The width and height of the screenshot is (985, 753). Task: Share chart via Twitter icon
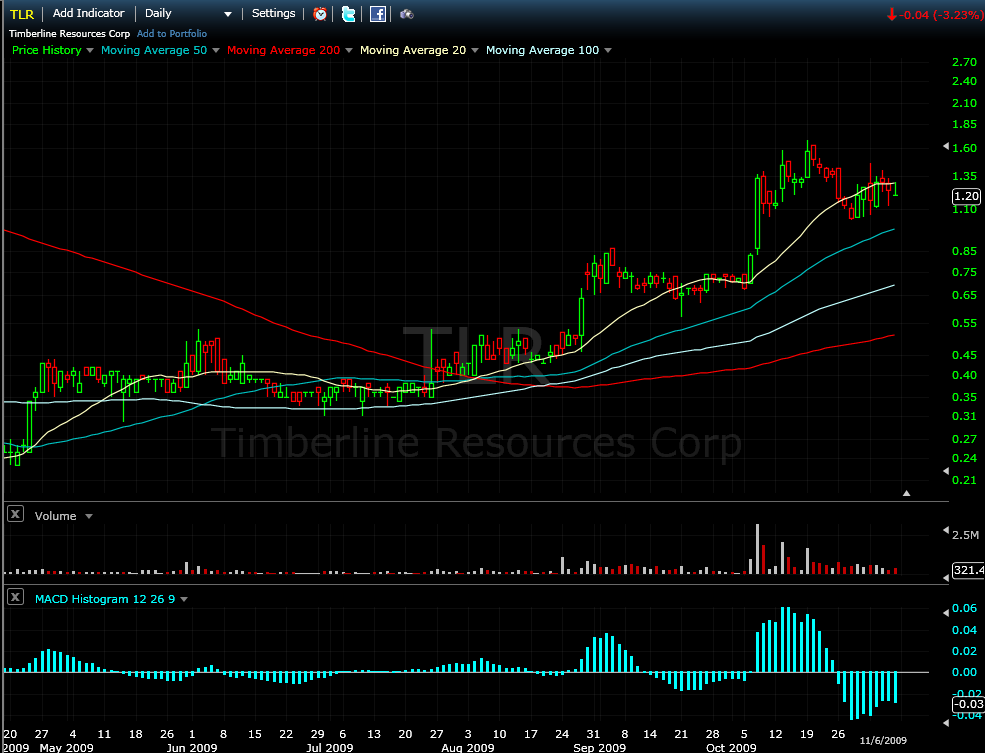pyautogui.click(x=349, y=14)
